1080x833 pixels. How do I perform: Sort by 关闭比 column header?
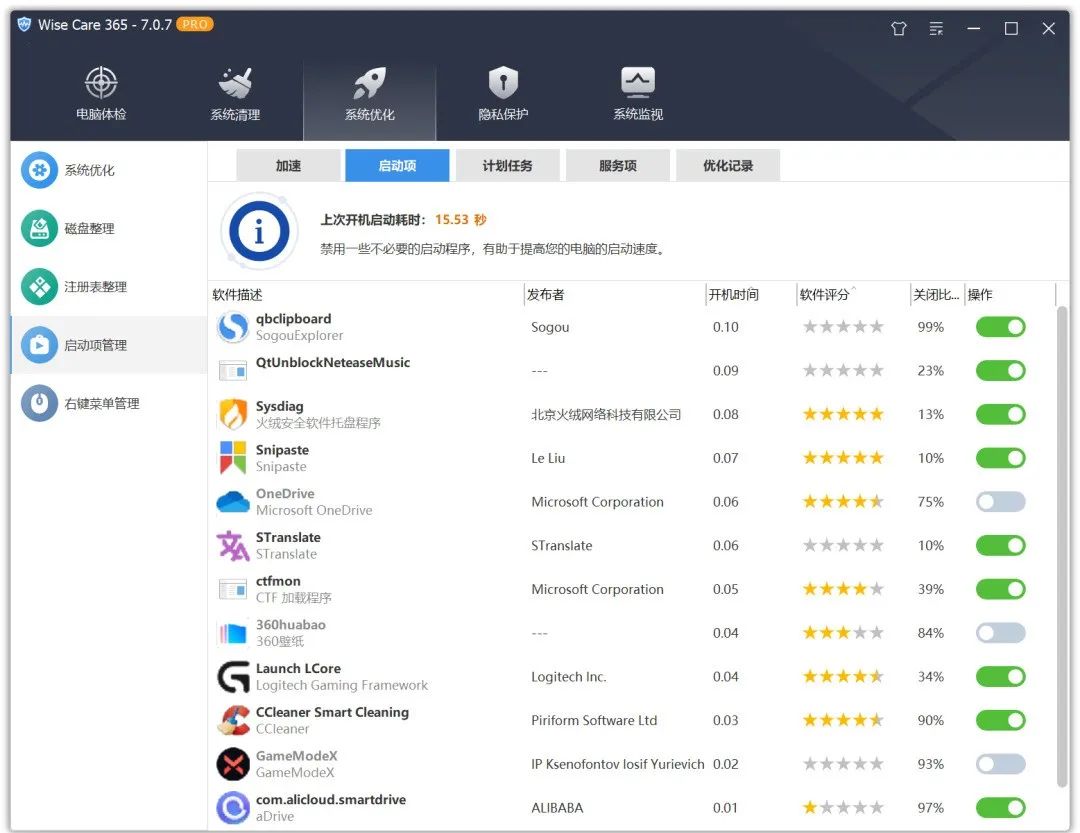coord(937,295)
